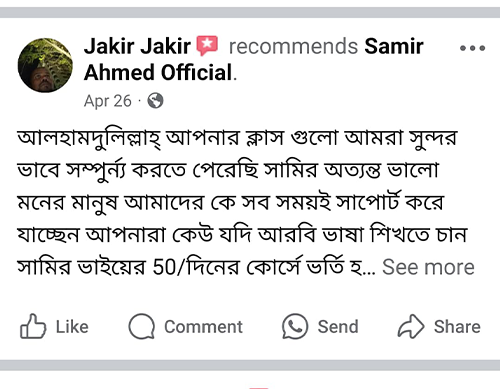Click the Like button label

click(x=72, y=327)
